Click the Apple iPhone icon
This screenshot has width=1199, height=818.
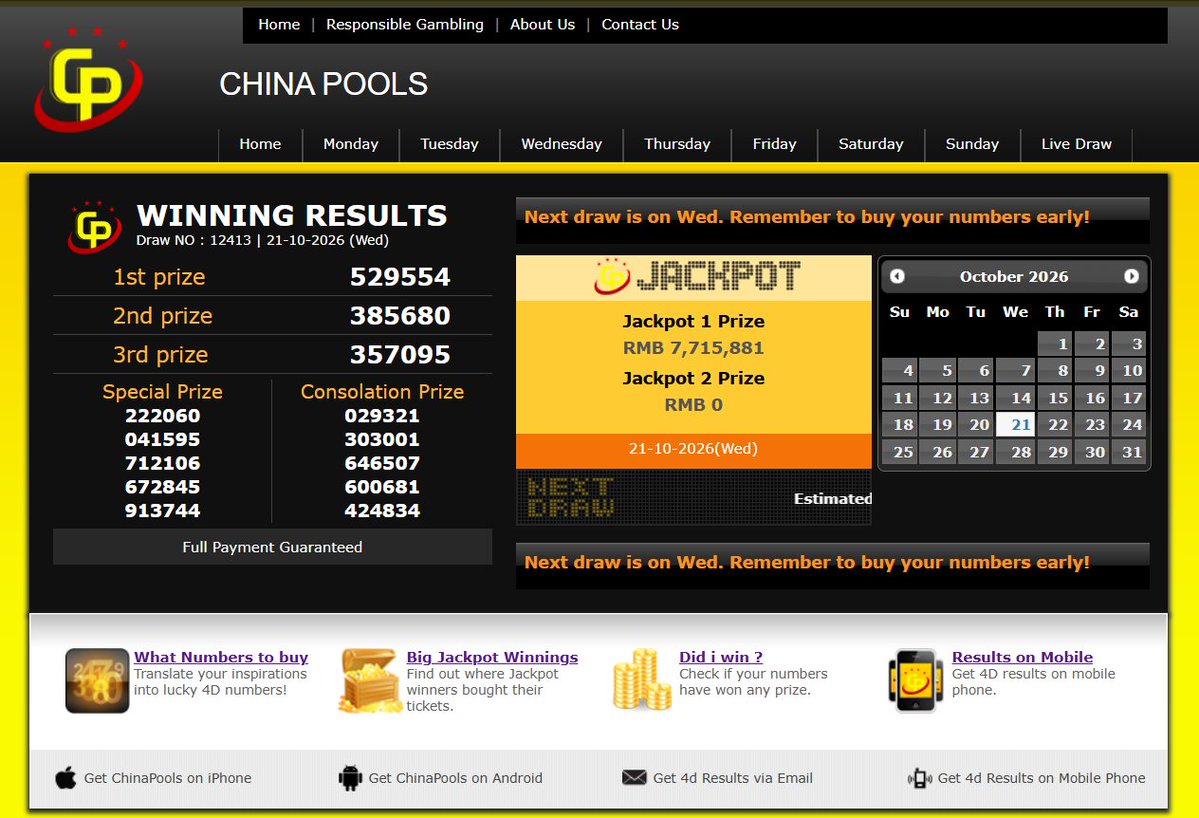[66, 778]
